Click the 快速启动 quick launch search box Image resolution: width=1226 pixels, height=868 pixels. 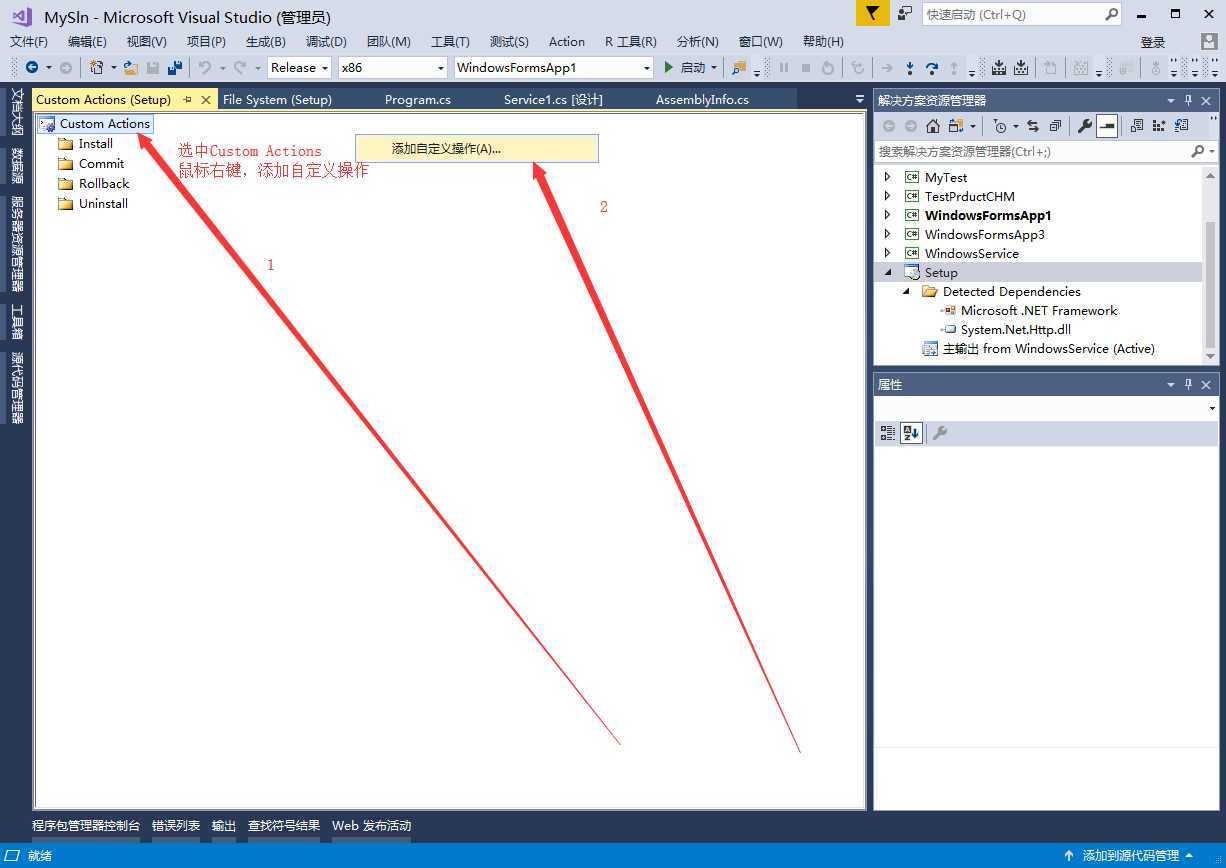1020,14
